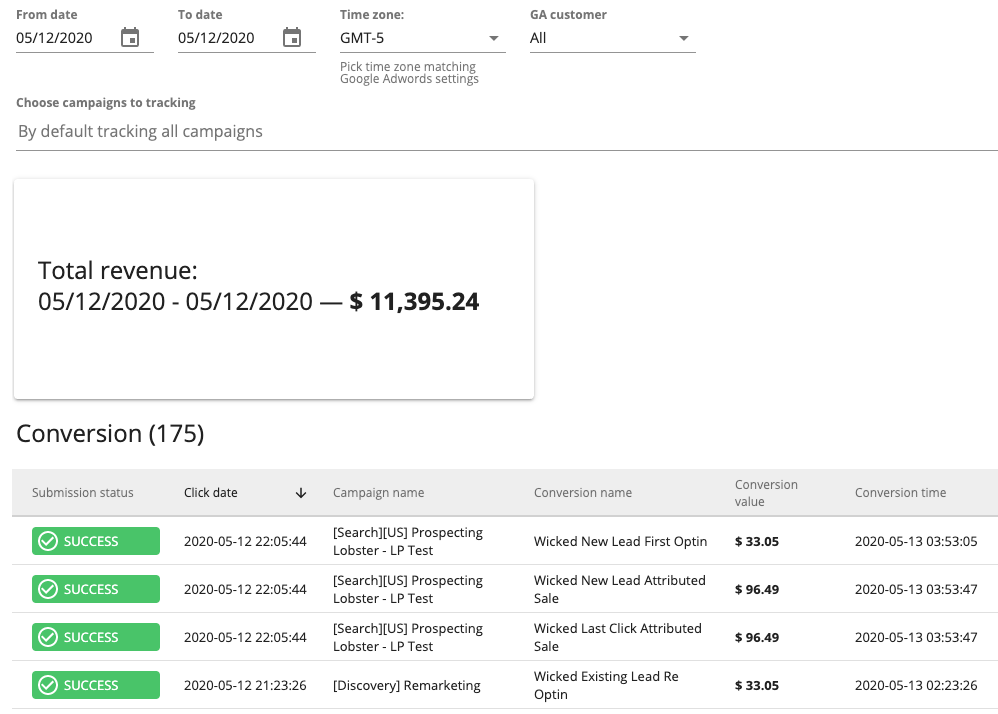998x714 pixels.
Task: Open the From date calendar picker icon
Action: coord(130,38)
